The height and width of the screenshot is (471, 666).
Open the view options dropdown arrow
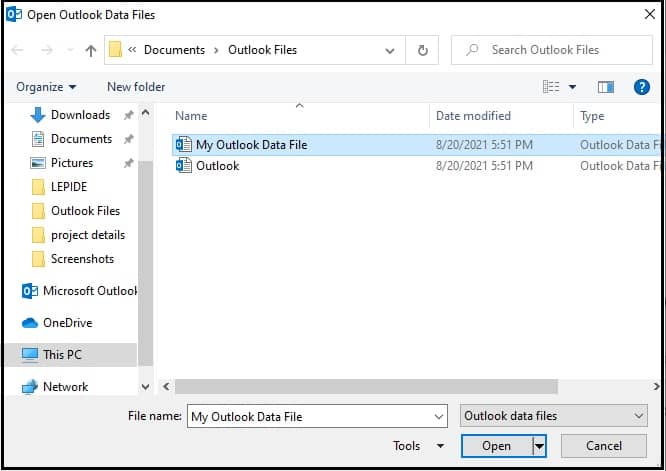[573, 87]
